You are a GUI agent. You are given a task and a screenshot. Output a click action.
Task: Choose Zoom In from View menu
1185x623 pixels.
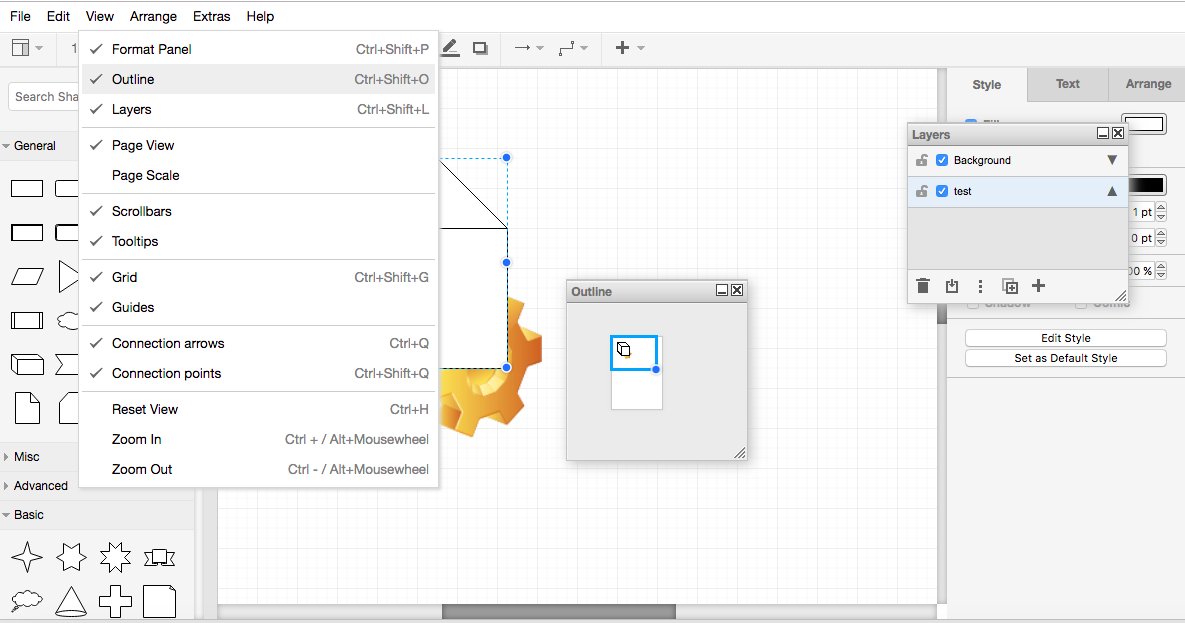[258, 439]
